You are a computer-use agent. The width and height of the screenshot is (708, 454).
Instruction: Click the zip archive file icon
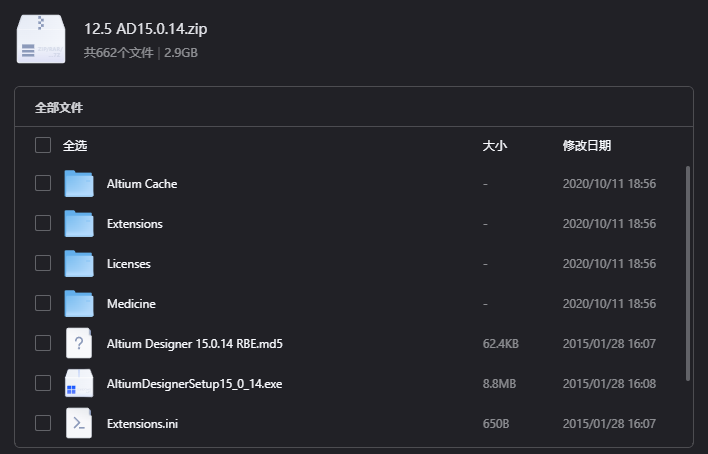coord(41,39)
